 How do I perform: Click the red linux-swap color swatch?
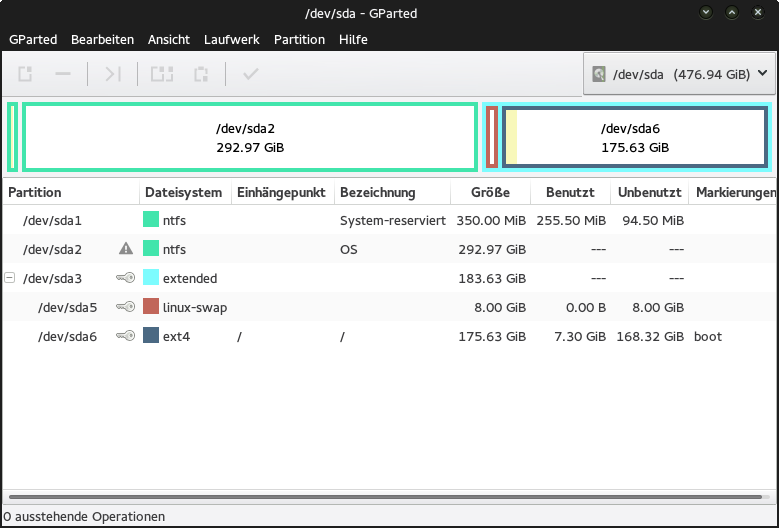151,306
